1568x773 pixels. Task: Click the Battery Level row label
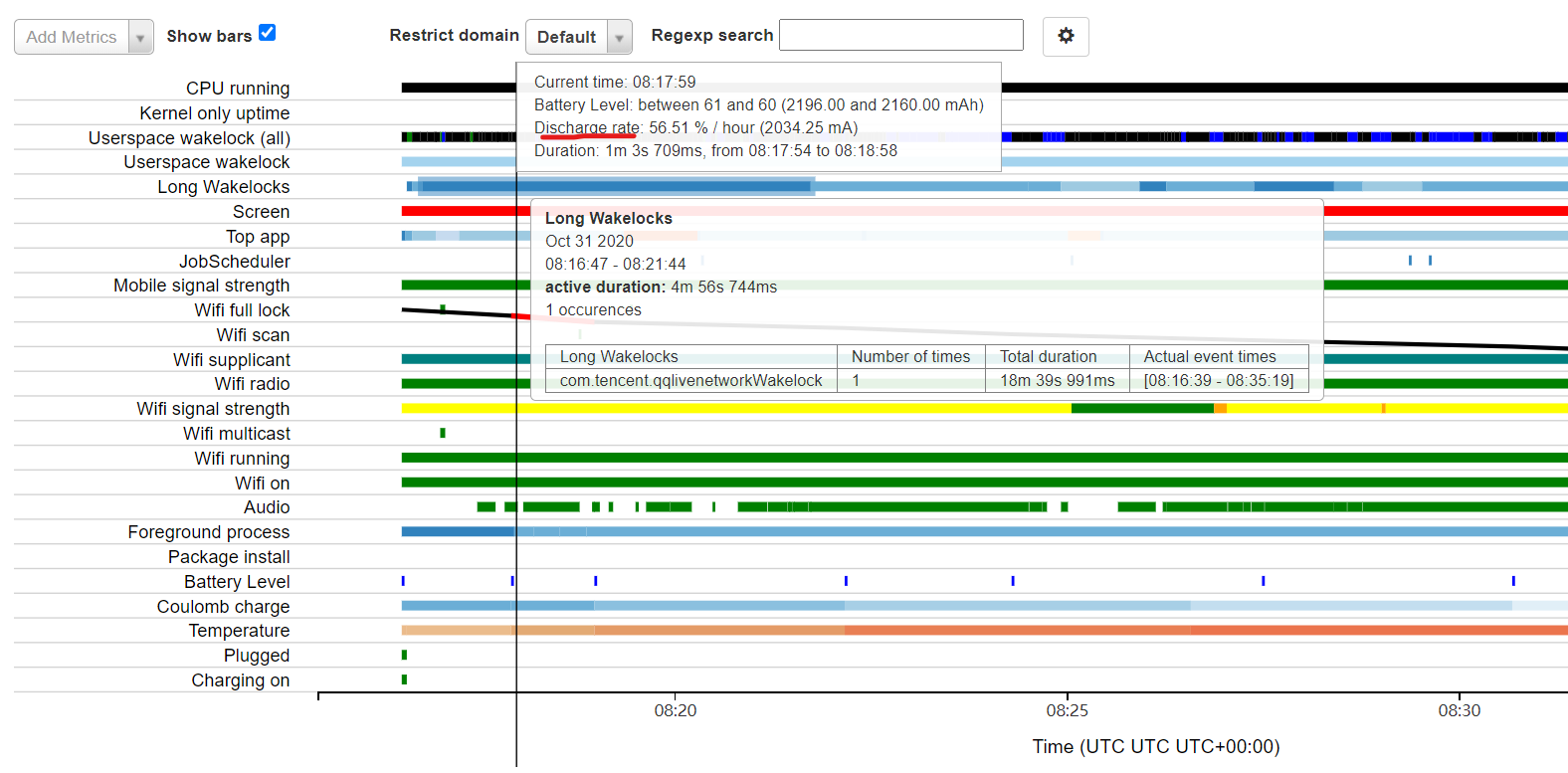[x=237, y=582]
